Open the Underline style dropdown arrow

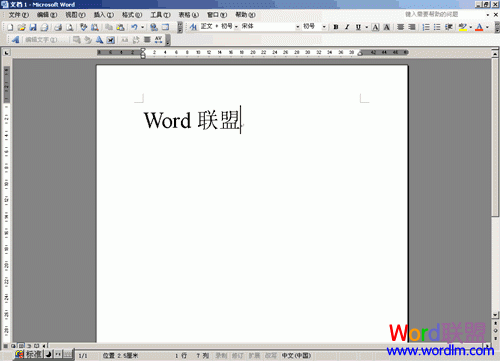tap(367, 27)
